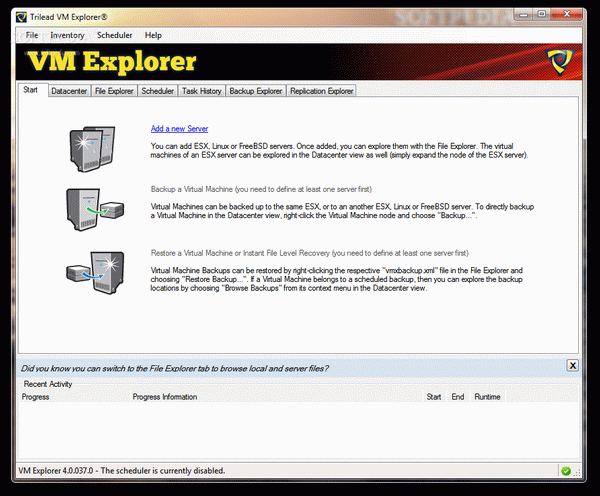The width and height of the screenshot is (600, 496).
Task: Click the Runtime column header
Action: [487, 397]
